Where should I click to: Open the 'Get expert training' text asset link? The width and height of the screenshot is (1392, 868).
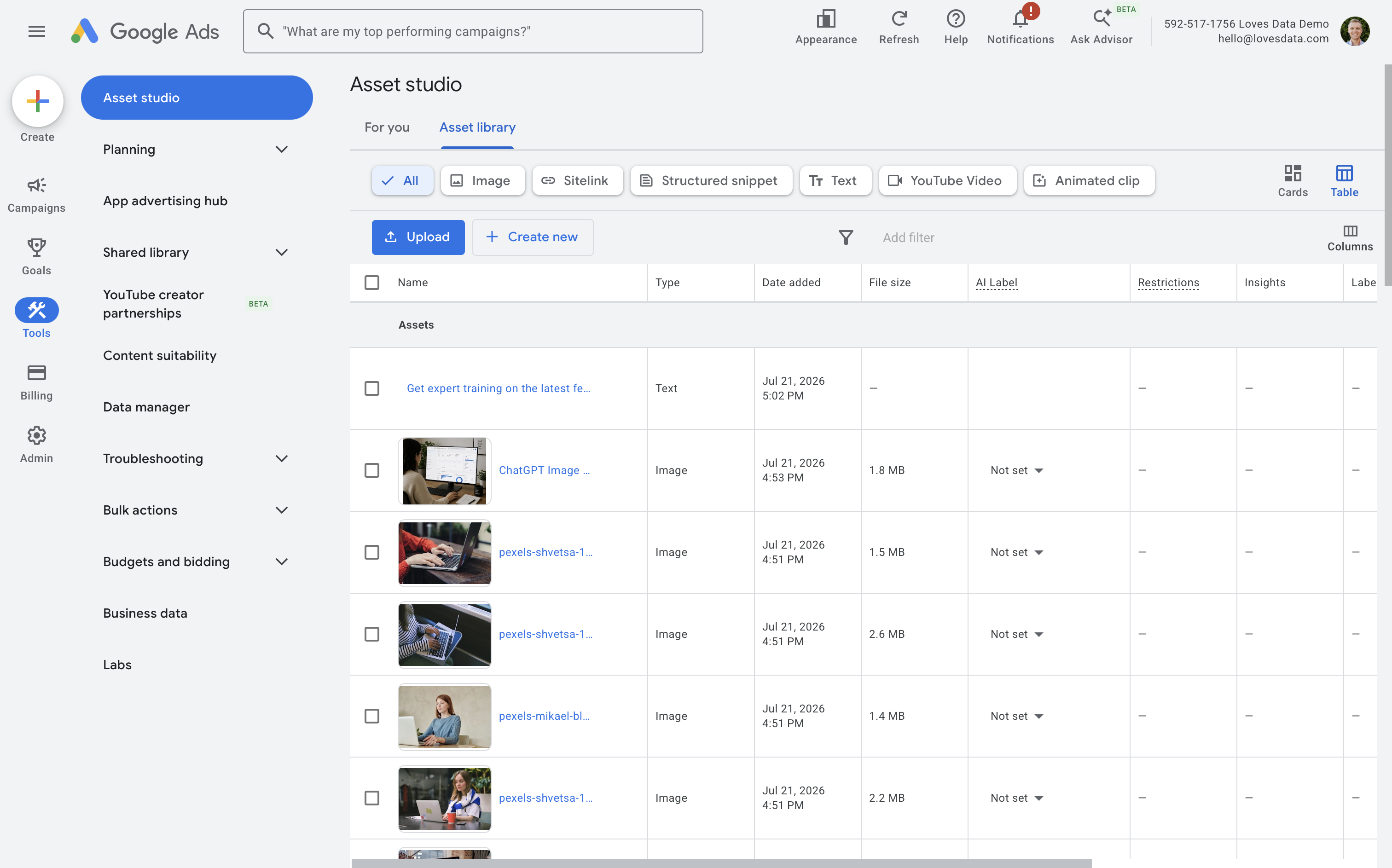[498, 388]
